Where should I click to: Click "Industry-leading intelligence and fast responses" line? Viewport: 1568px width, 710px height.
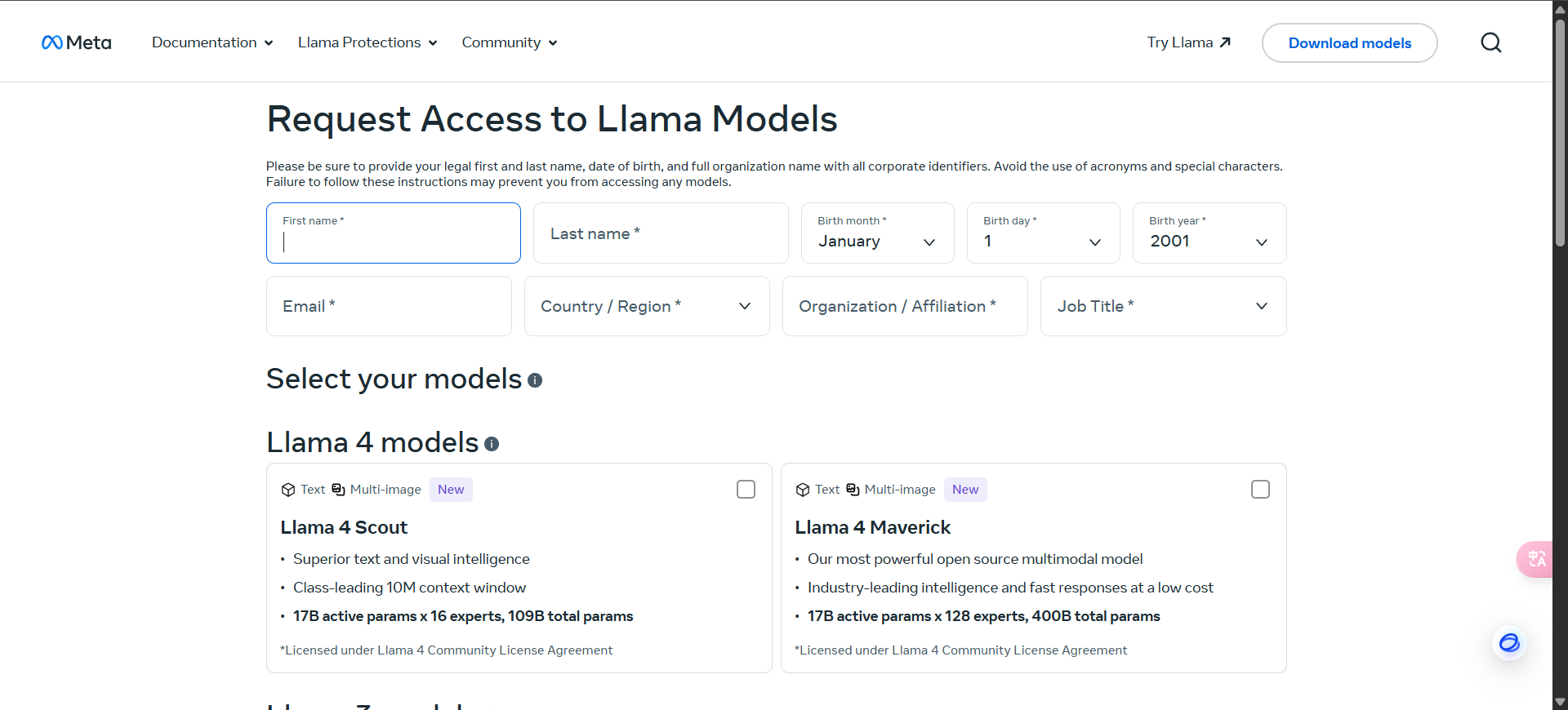coord(1010,588)
